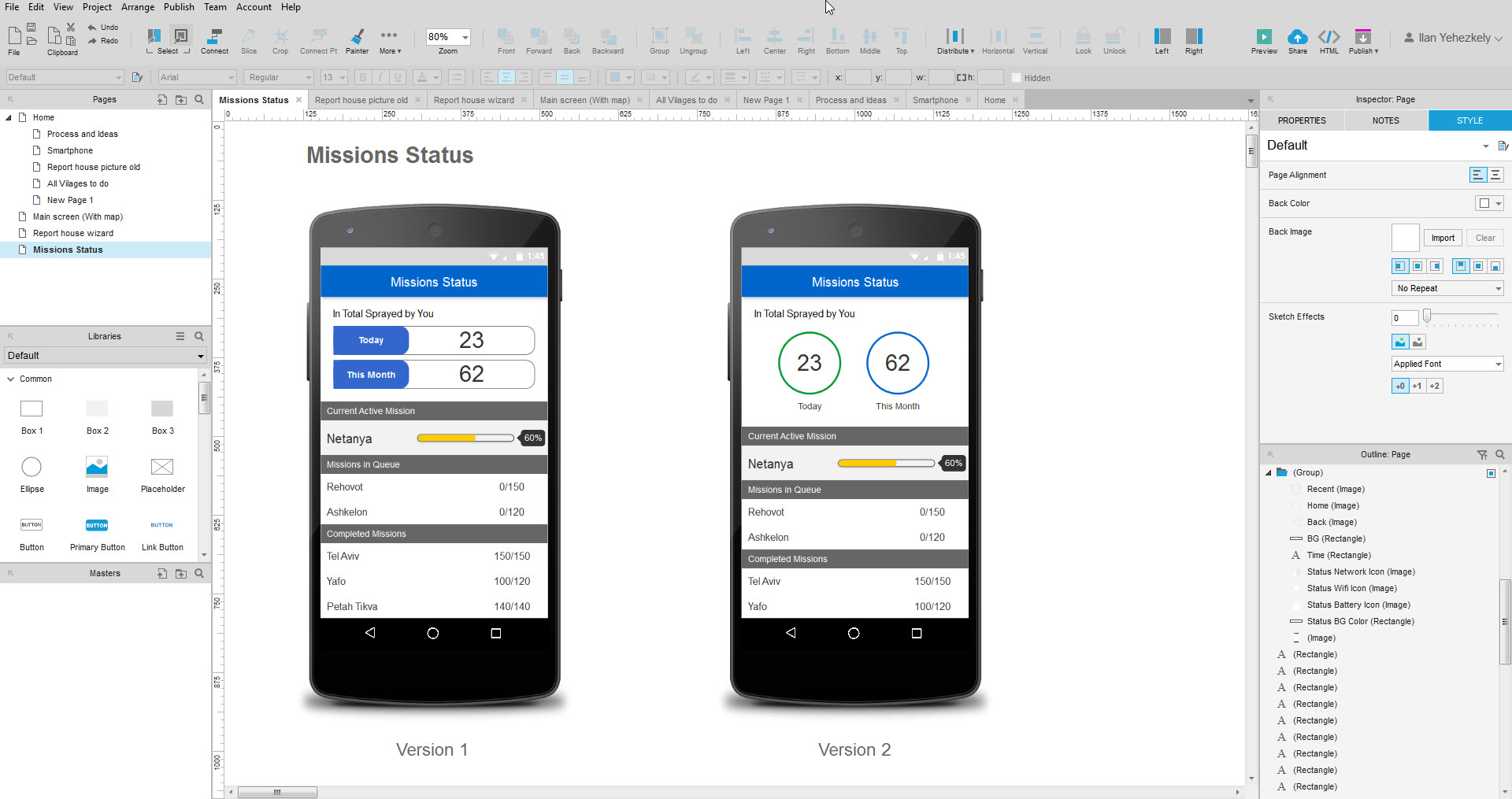Open the Arrange menu
The image size is (1512, 799).
point(138,7)
